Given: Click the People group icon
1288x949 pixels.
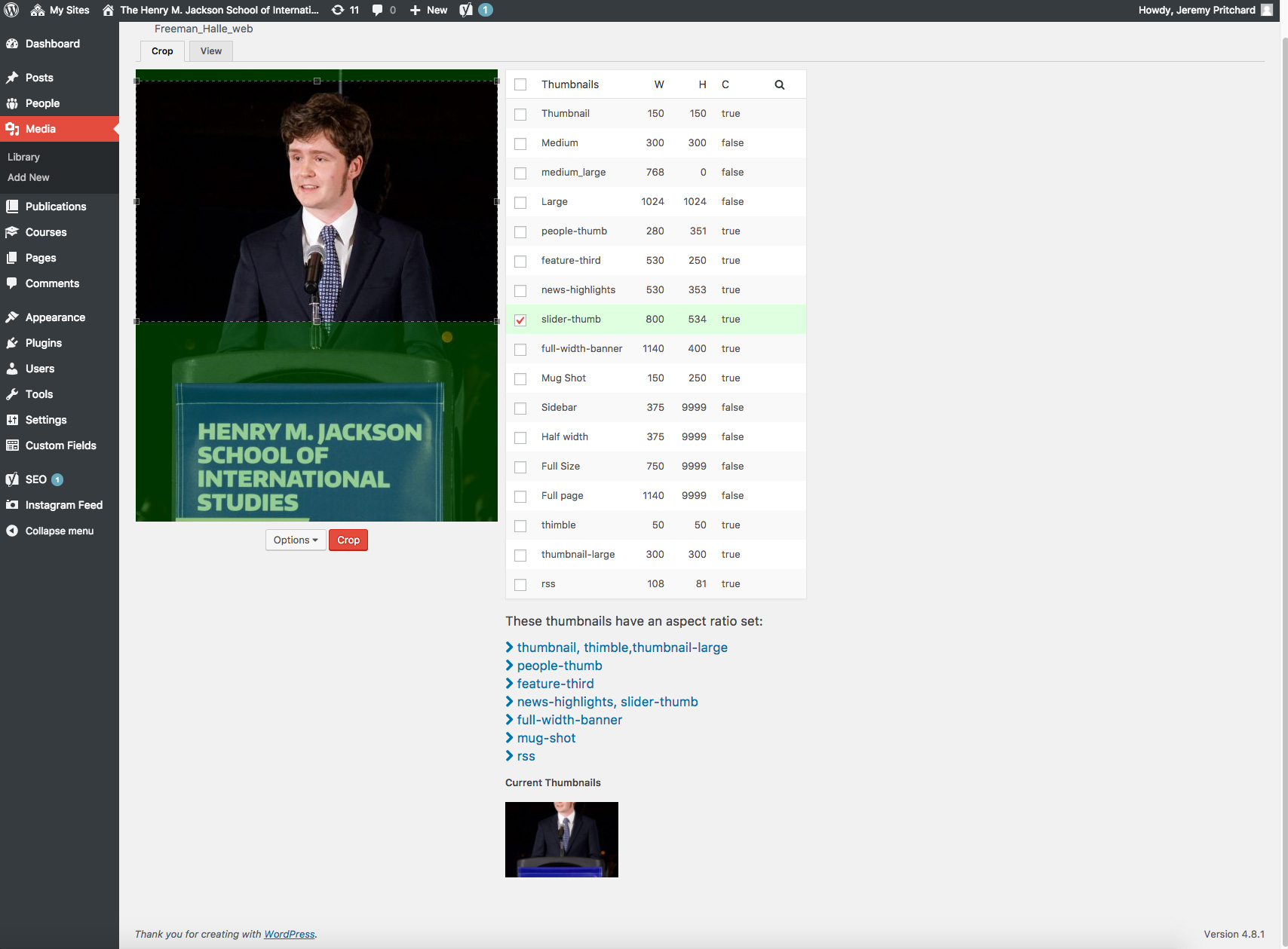Looking at the screenshot, I should (12, 103).
